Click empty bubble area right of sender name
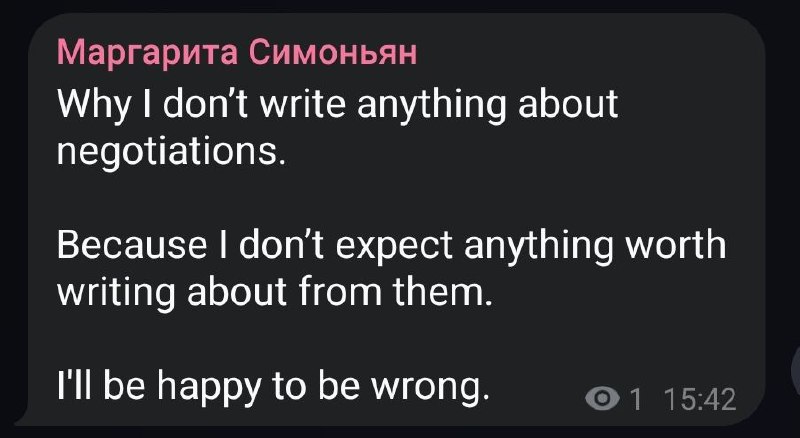This screenshot has height=438, width=800. (580, 52)
